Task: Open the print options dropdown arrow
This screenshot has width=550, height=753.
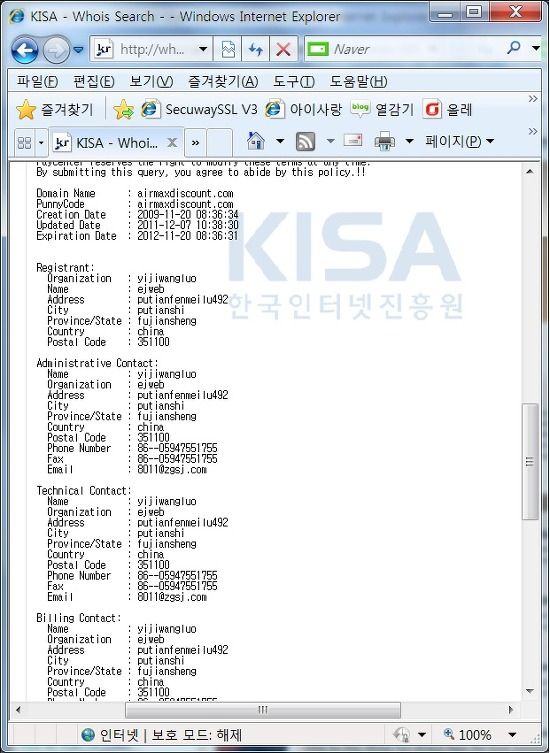Action: point(409,141)
